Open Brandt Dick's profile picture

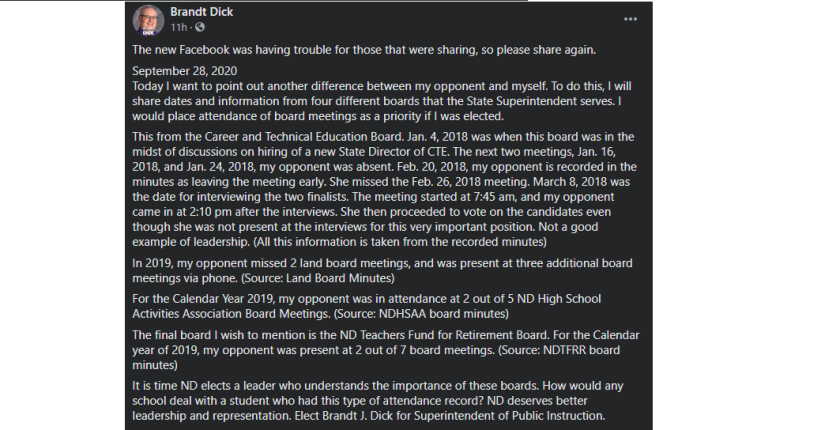pyautogui.click(x=148, y=20)
